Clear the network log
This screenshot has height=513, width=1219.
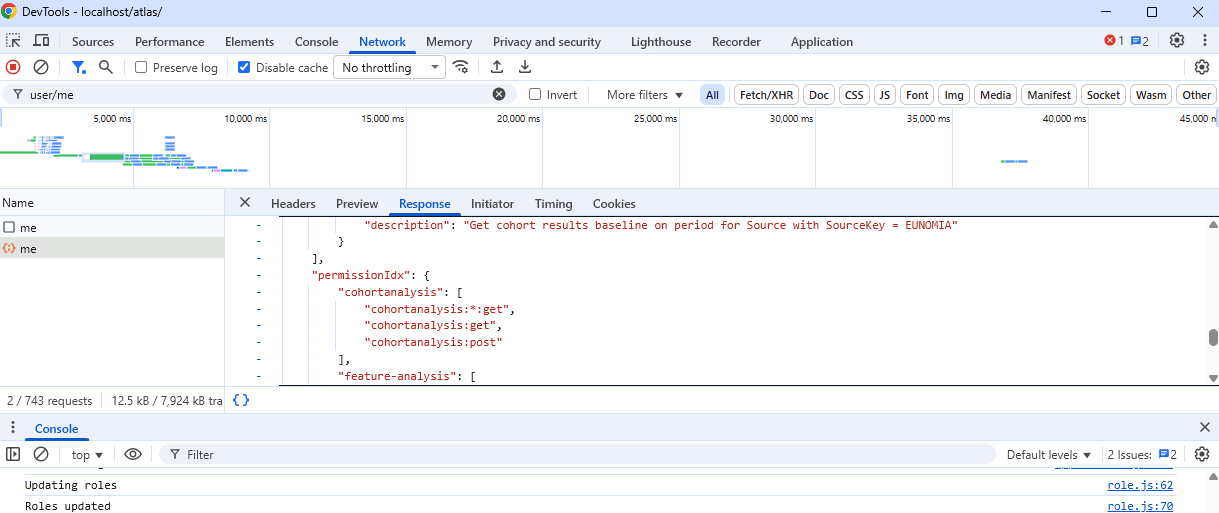click(x=41, y=67)
